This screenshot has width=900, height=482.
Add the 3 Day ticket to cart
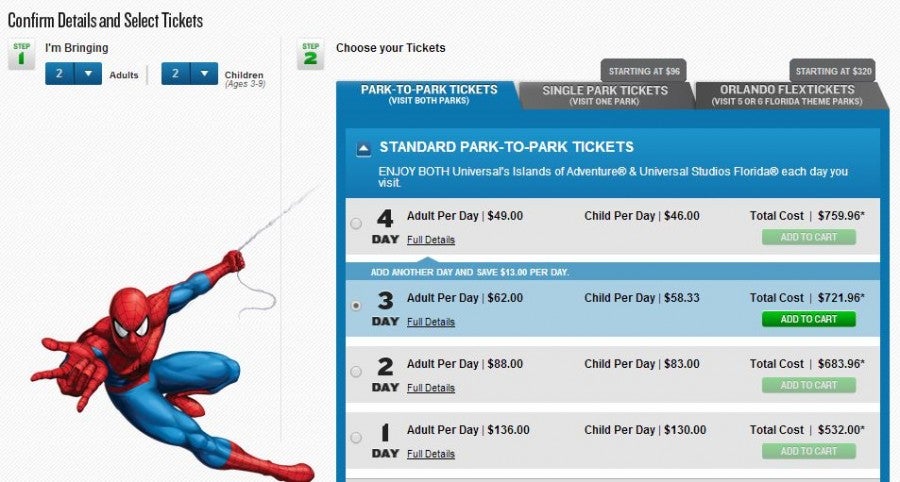pyautogui.click(x=808, y=320)
